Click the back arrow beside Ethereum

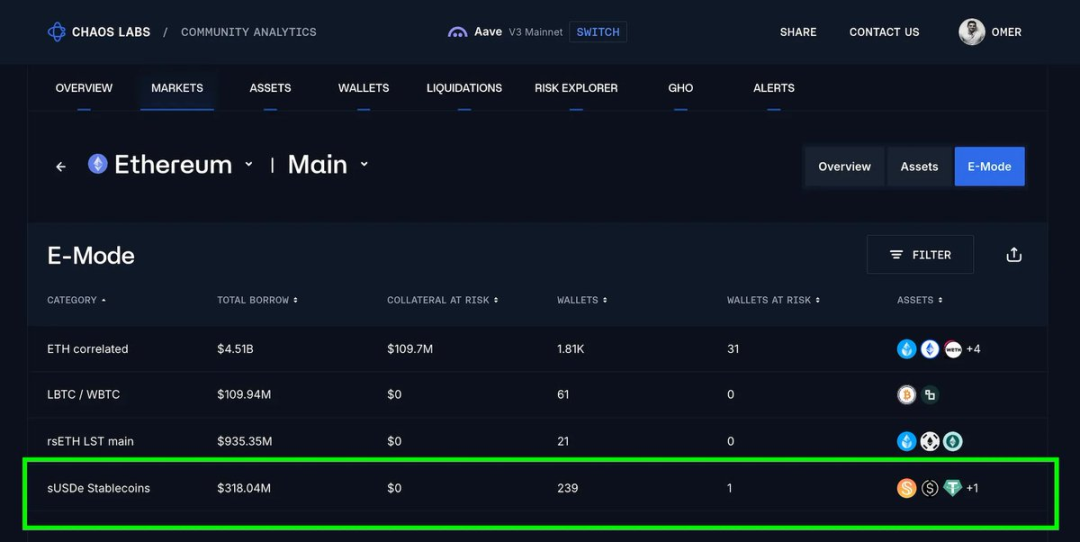61,166
